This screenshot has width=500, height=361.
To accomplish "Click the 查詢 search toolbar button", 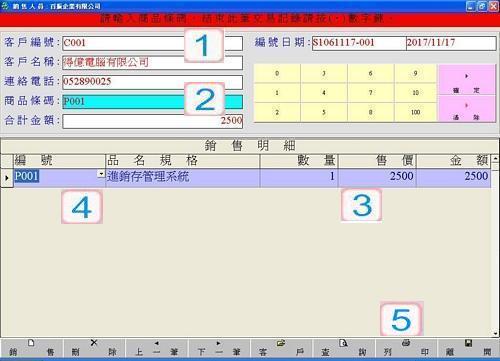I will 344,348.
